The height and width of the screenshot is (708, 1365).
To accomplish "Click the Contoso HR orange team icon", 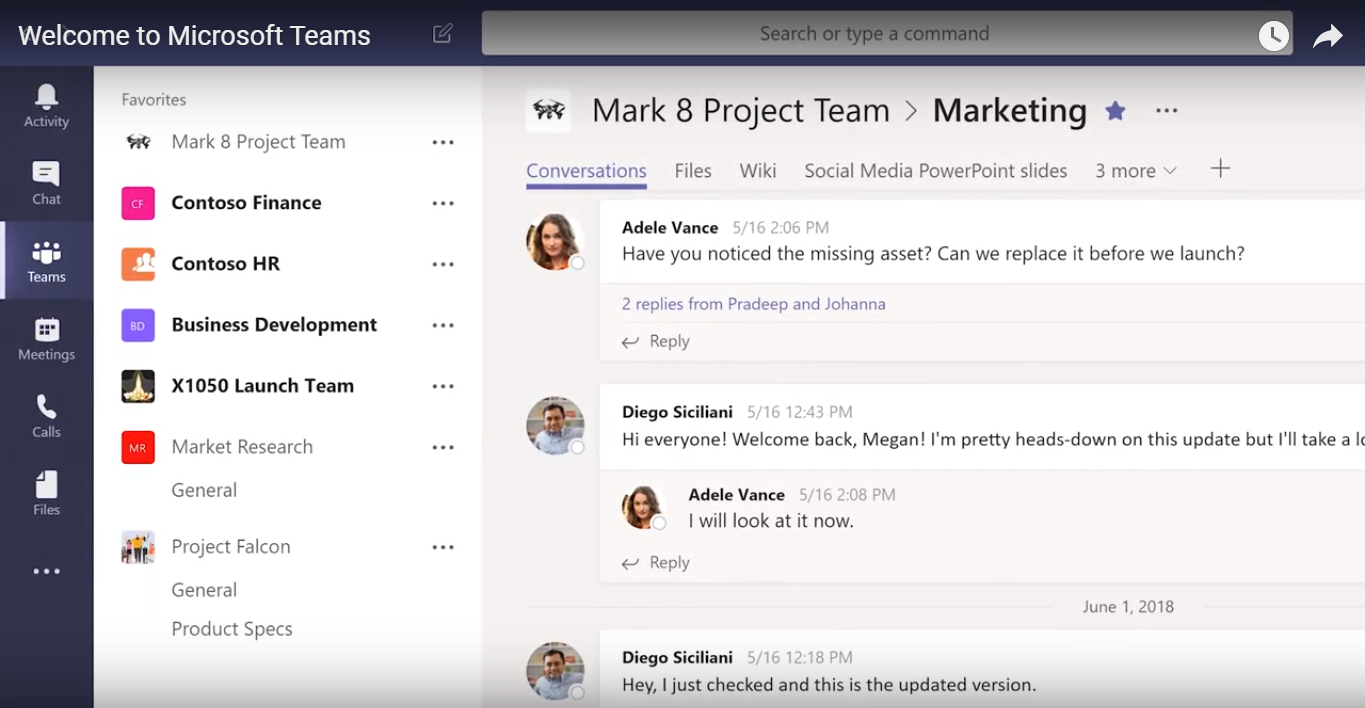I will coord(138,264).
